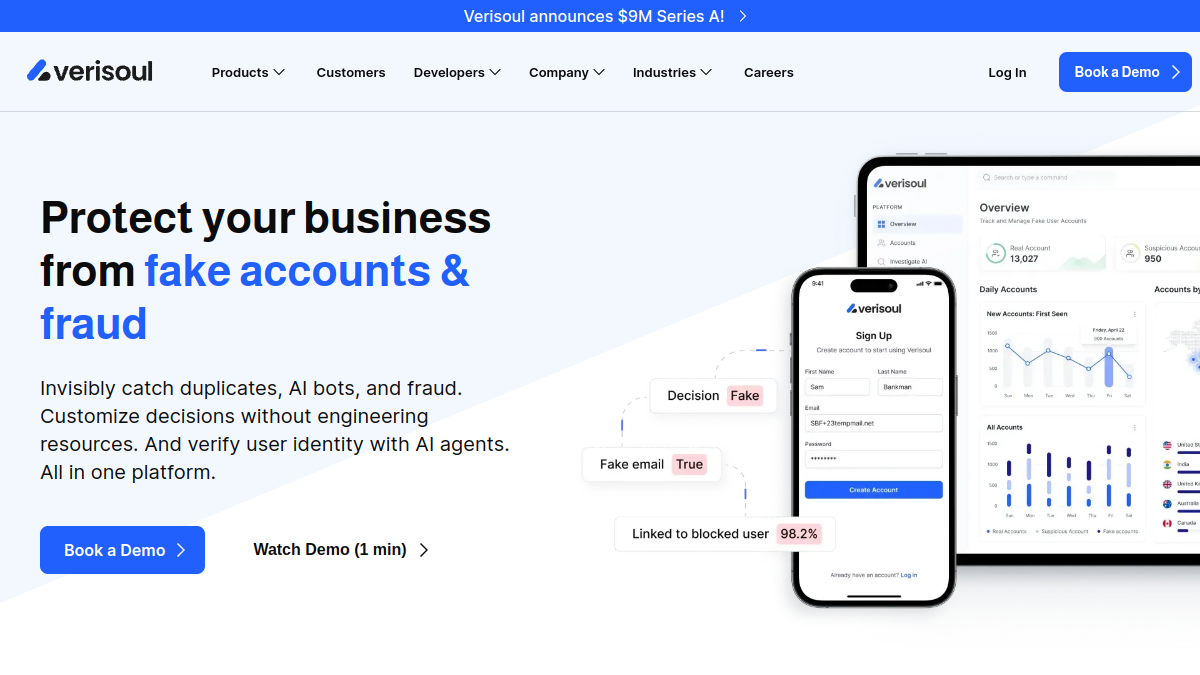Open the All Accounts card kebab menu
Image resolution: width=1200 pixels, height=675 pixels.
[1134, 427]
